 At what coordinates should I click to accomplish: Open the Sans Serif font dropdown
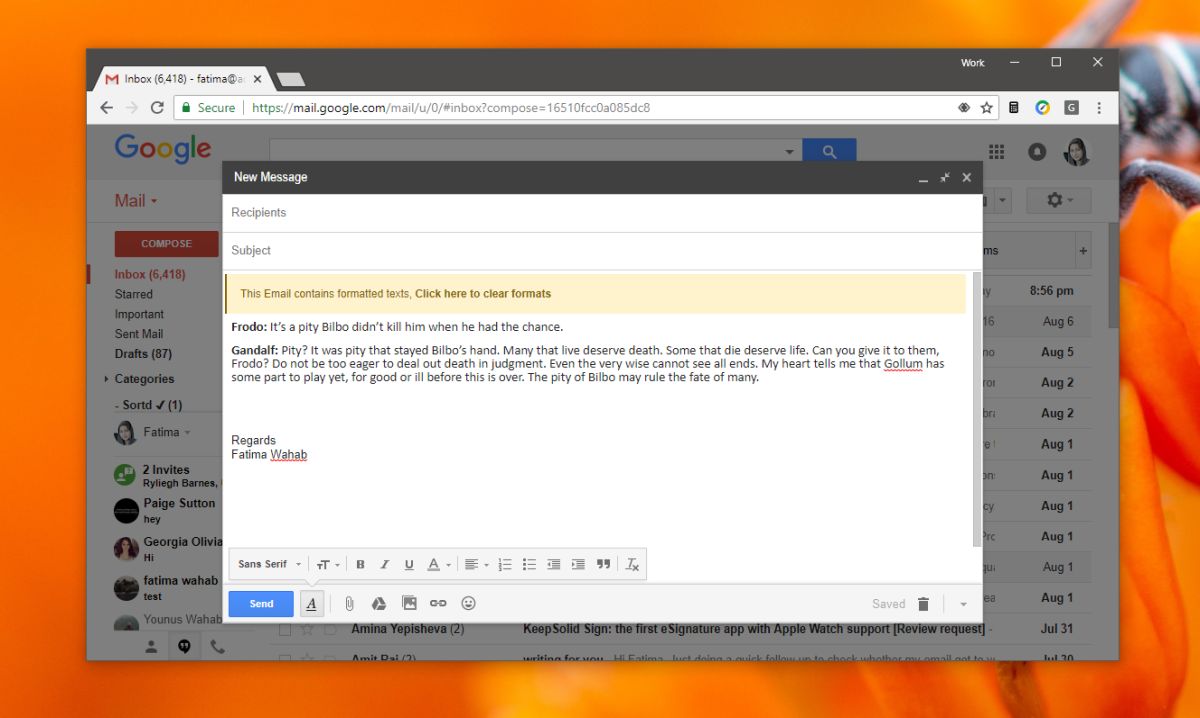pos(270,565)
